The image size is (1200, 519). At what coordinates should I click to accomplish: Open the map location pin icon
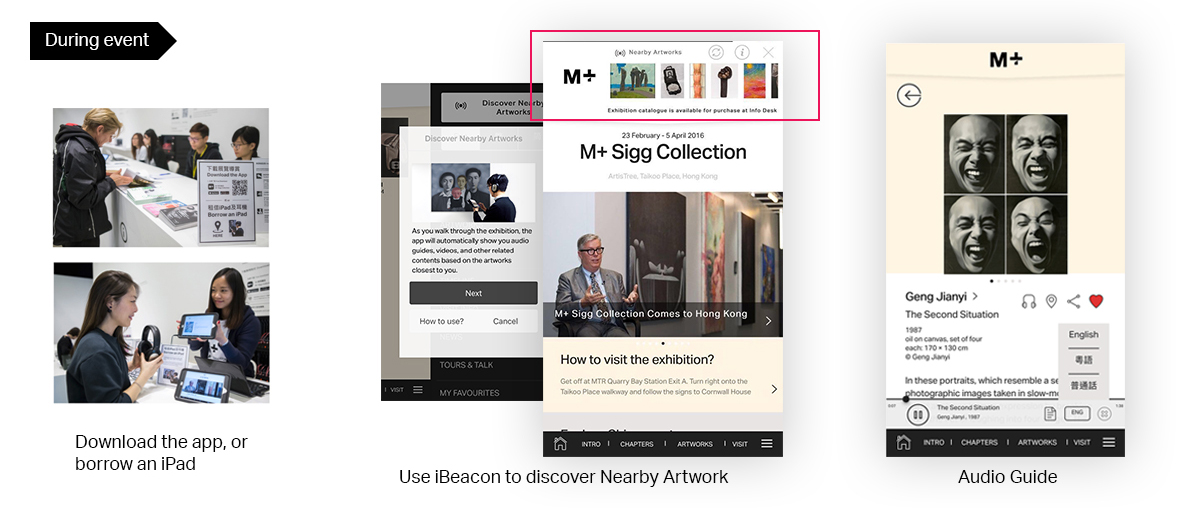(x=1051, y=301)
